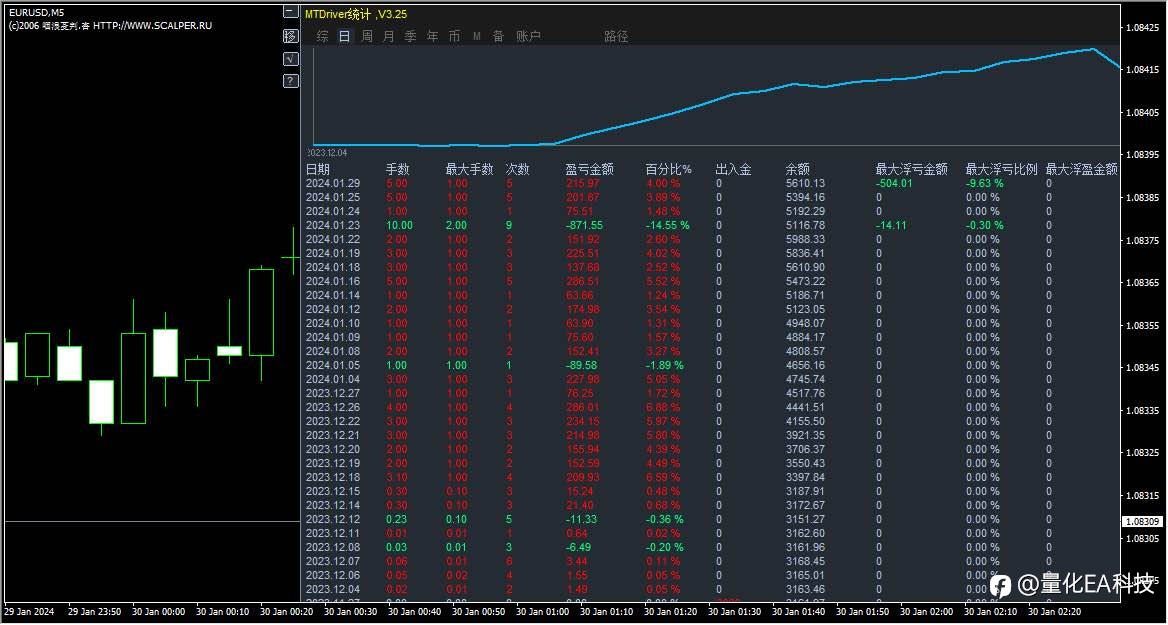Screen dimensions: 1168x625
Task: Switch to the 综 summary tab
Action: [323, 36]
